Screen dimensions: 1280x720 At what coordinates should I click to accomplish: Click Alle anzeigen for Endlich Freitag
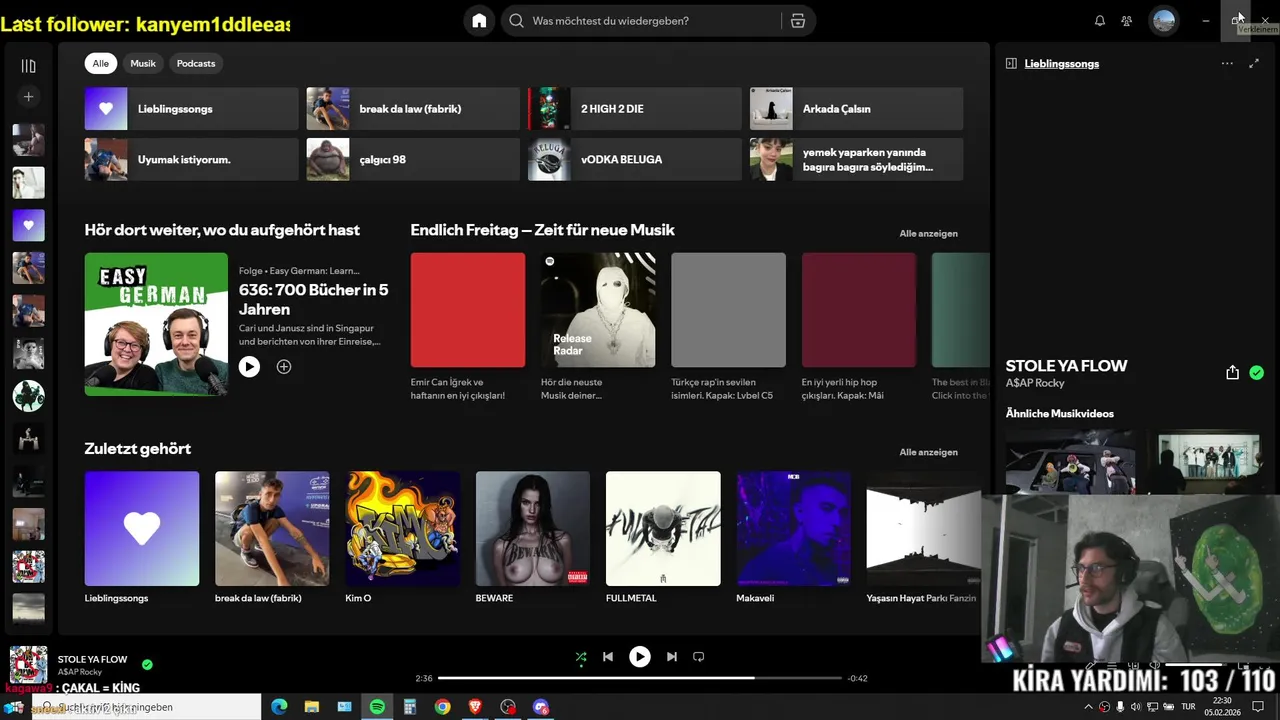[x=928, y=234]
